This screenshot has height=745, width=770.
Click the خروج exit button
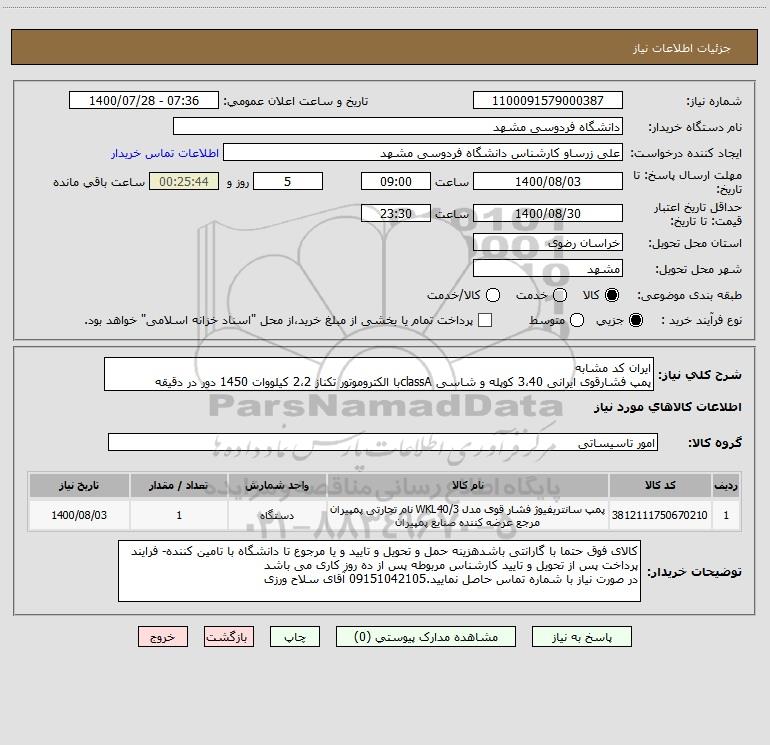[x=163, y=636]
